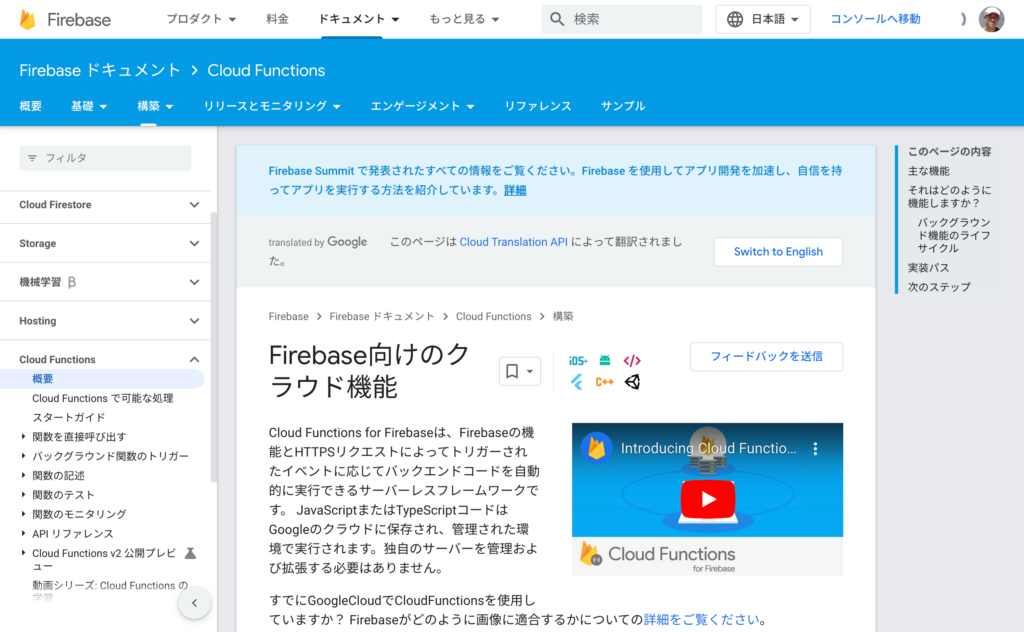Expand the Cloud Firestore sidebar section
The width and height of the screenshot is (1024, 632).
194,205
